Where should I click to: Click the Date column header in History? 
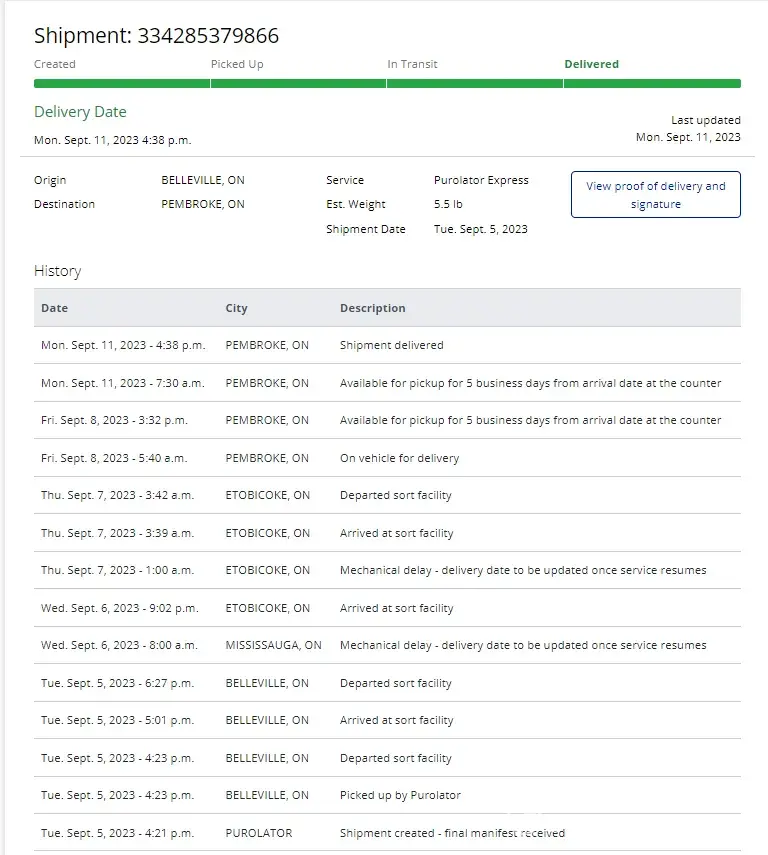55,308
